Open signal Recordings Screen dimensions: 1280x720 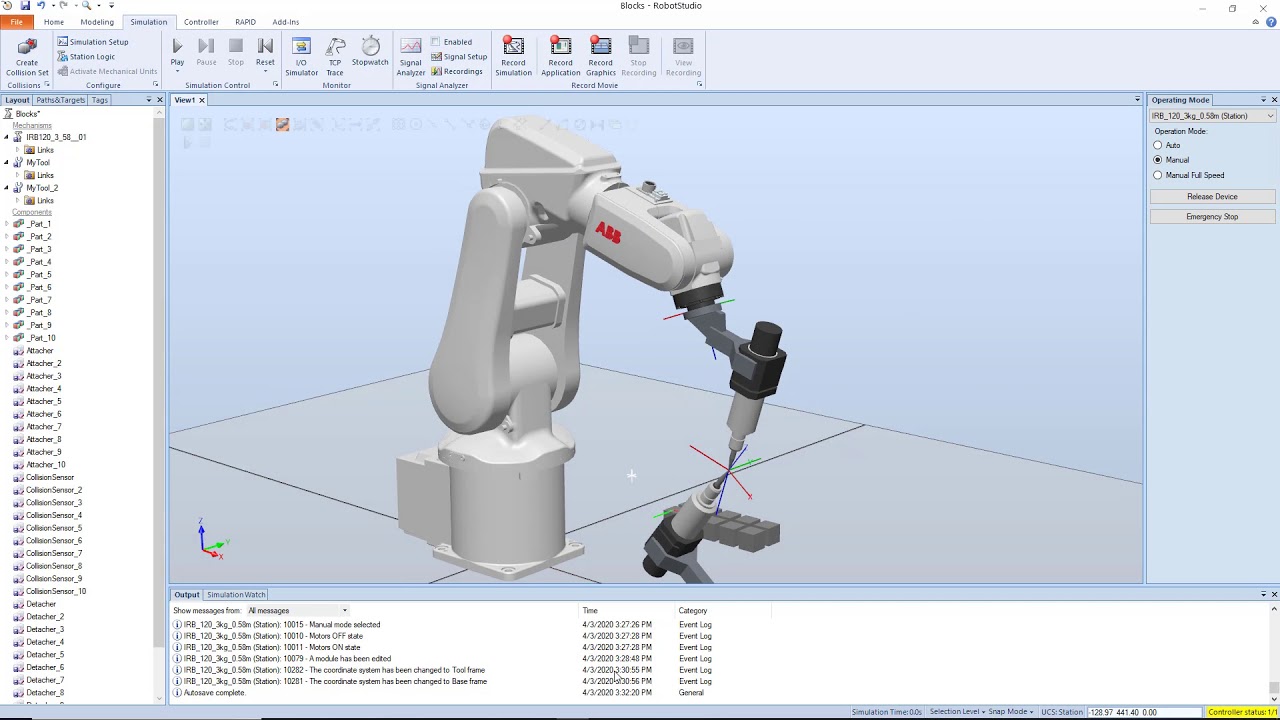tap(457, 71)
